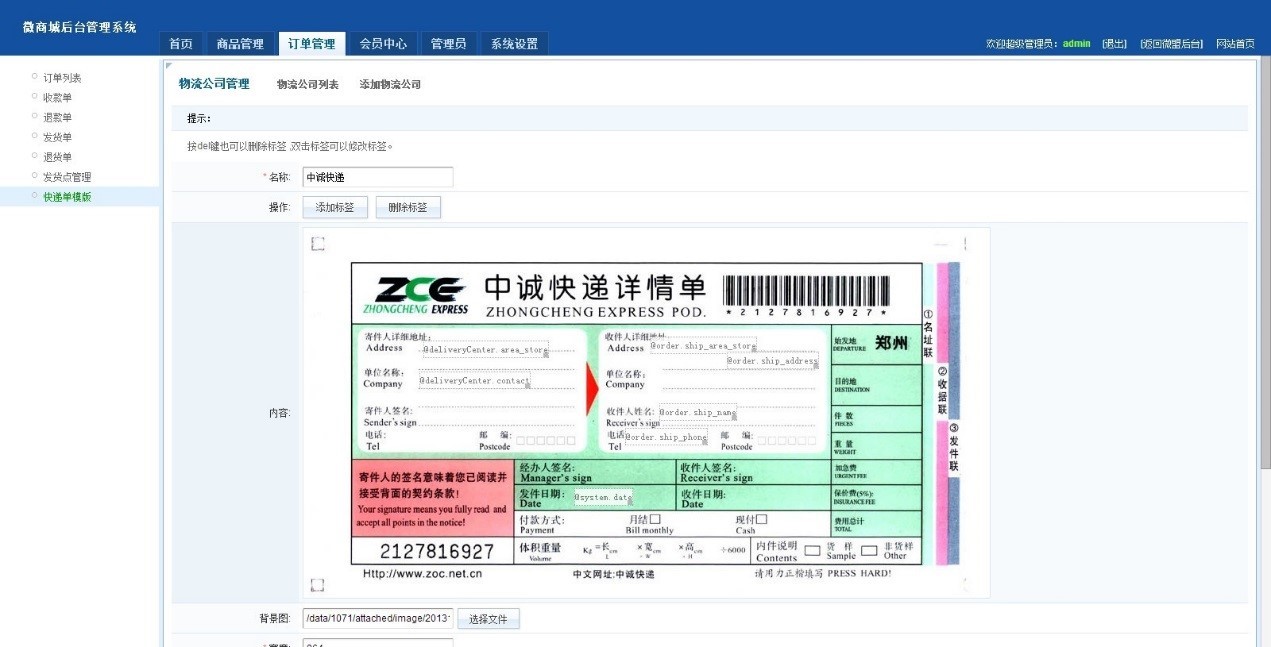
Task: Click the top-left corner handle icon of canvas
Action: (x=318, y=244)
